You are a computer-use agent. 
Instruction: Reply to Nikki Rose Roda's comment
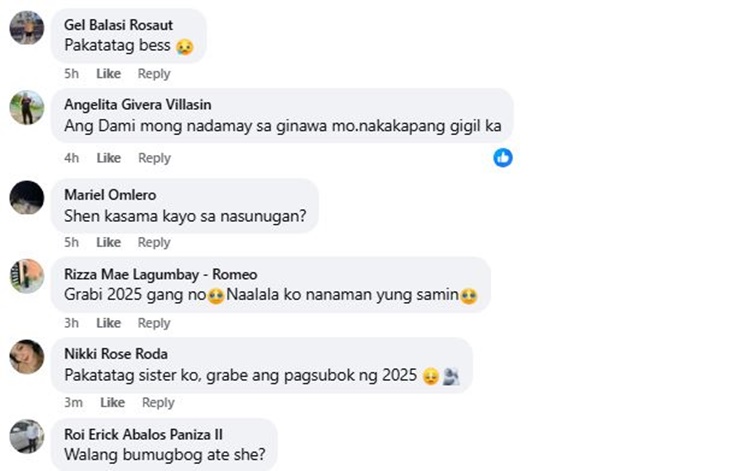[x=158, y=403]
